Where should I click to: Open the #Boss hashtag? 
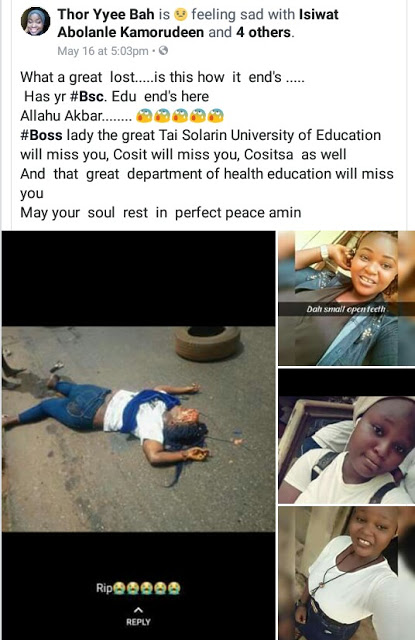coord(42,135)
